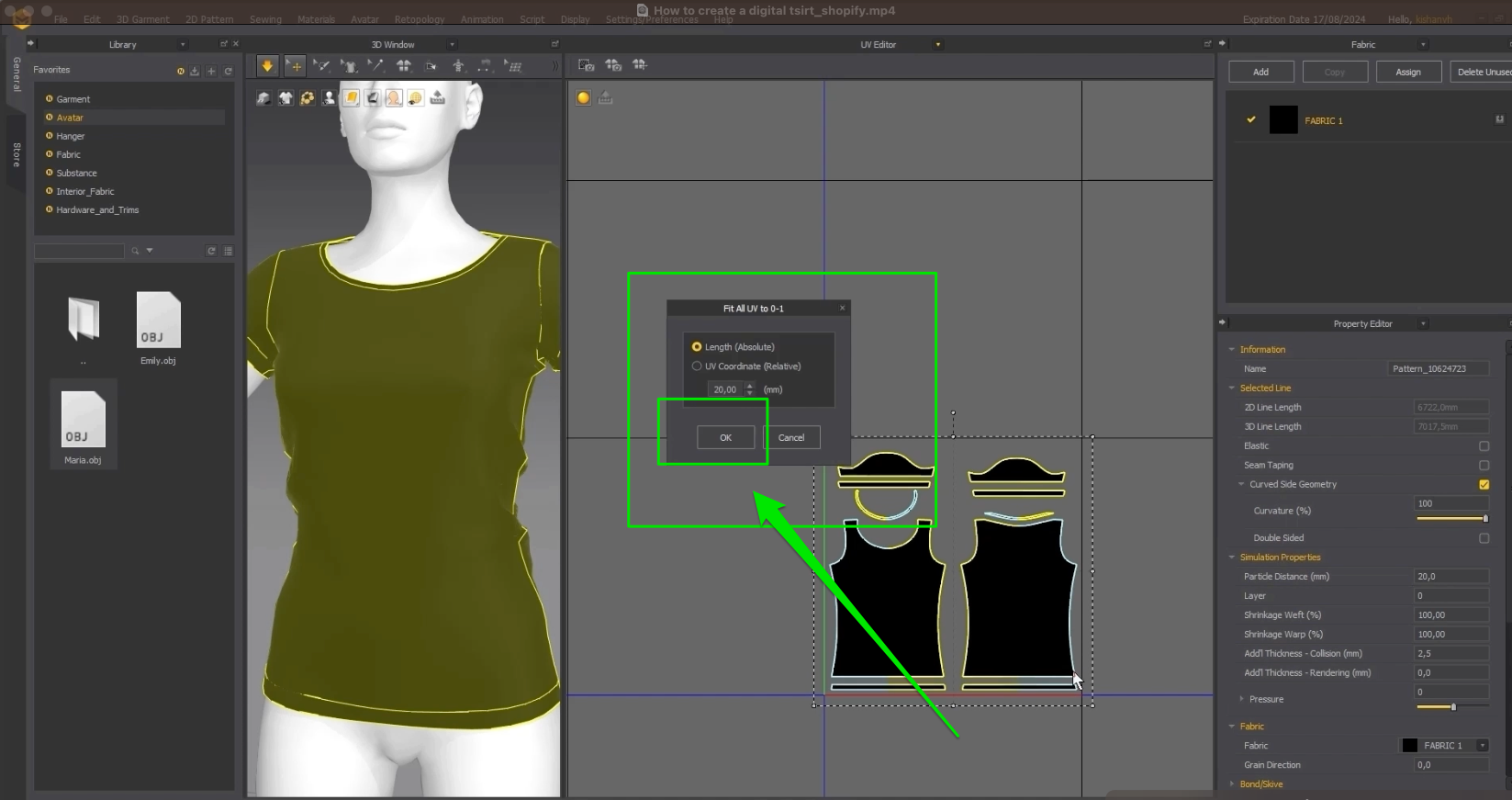The height and width of the screenshot is (800, 1512).
Task: Click the Add fabric button
Action: tap(1260, 72)
